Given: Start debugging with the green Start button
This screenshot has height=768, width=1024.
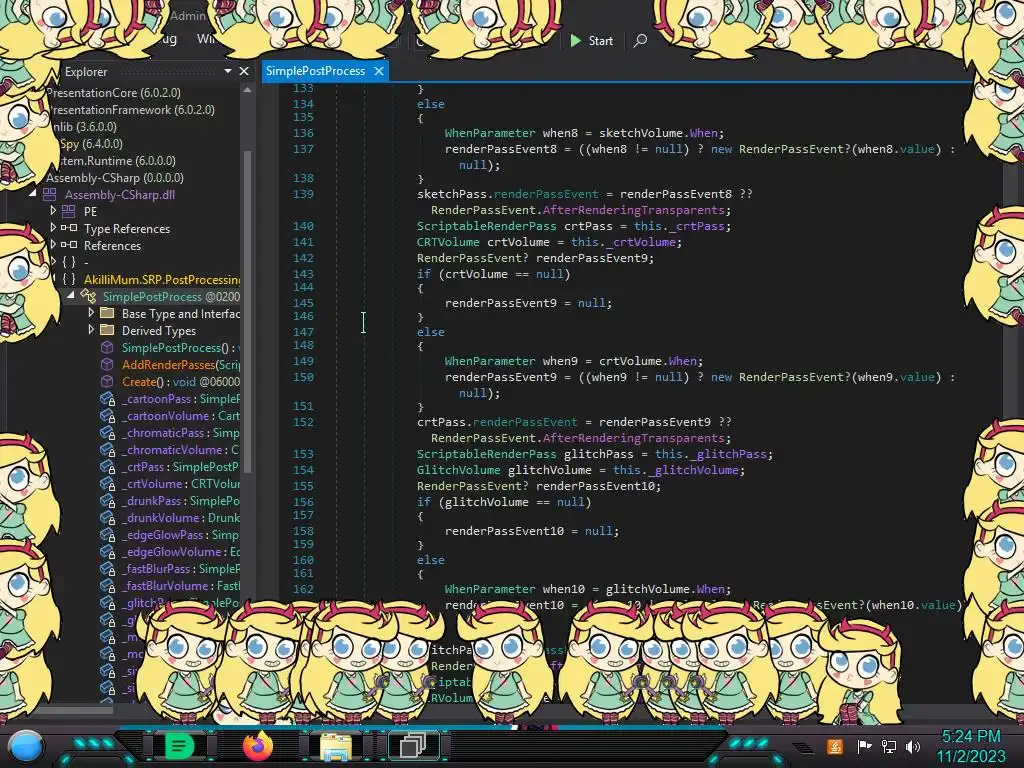Looking at the screenshot, I should pos(591,40).
